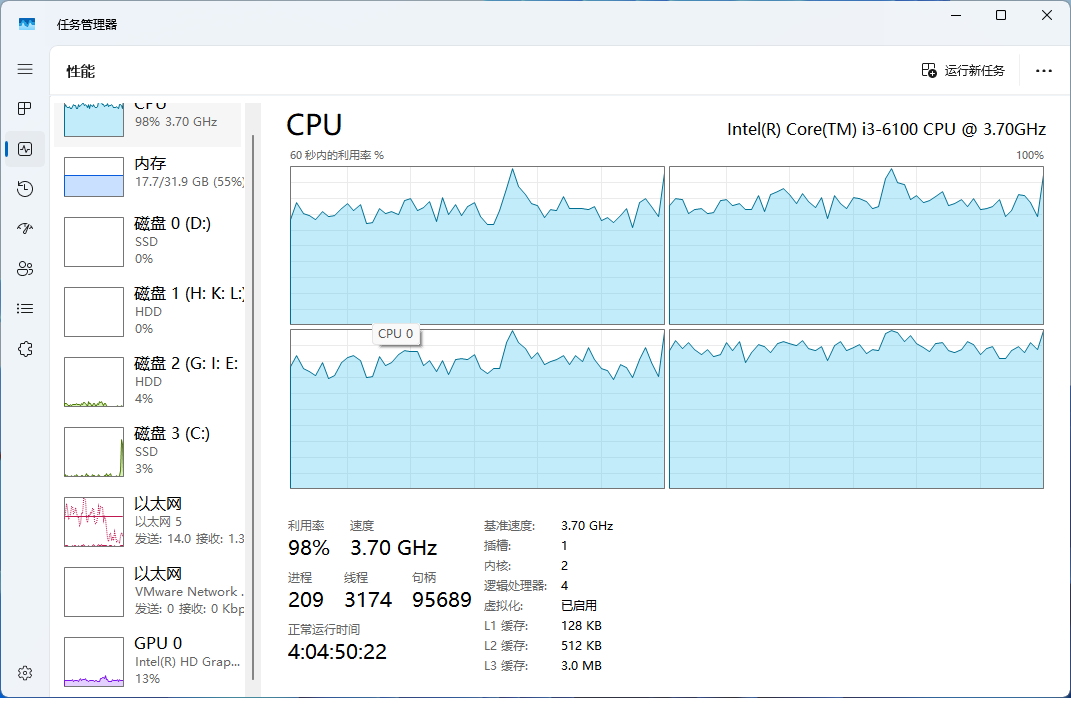1071x721 pixels.
Task: Select 磁盘 2 (G: I: E:) HDD entry
Action: (x=150, y=381)
